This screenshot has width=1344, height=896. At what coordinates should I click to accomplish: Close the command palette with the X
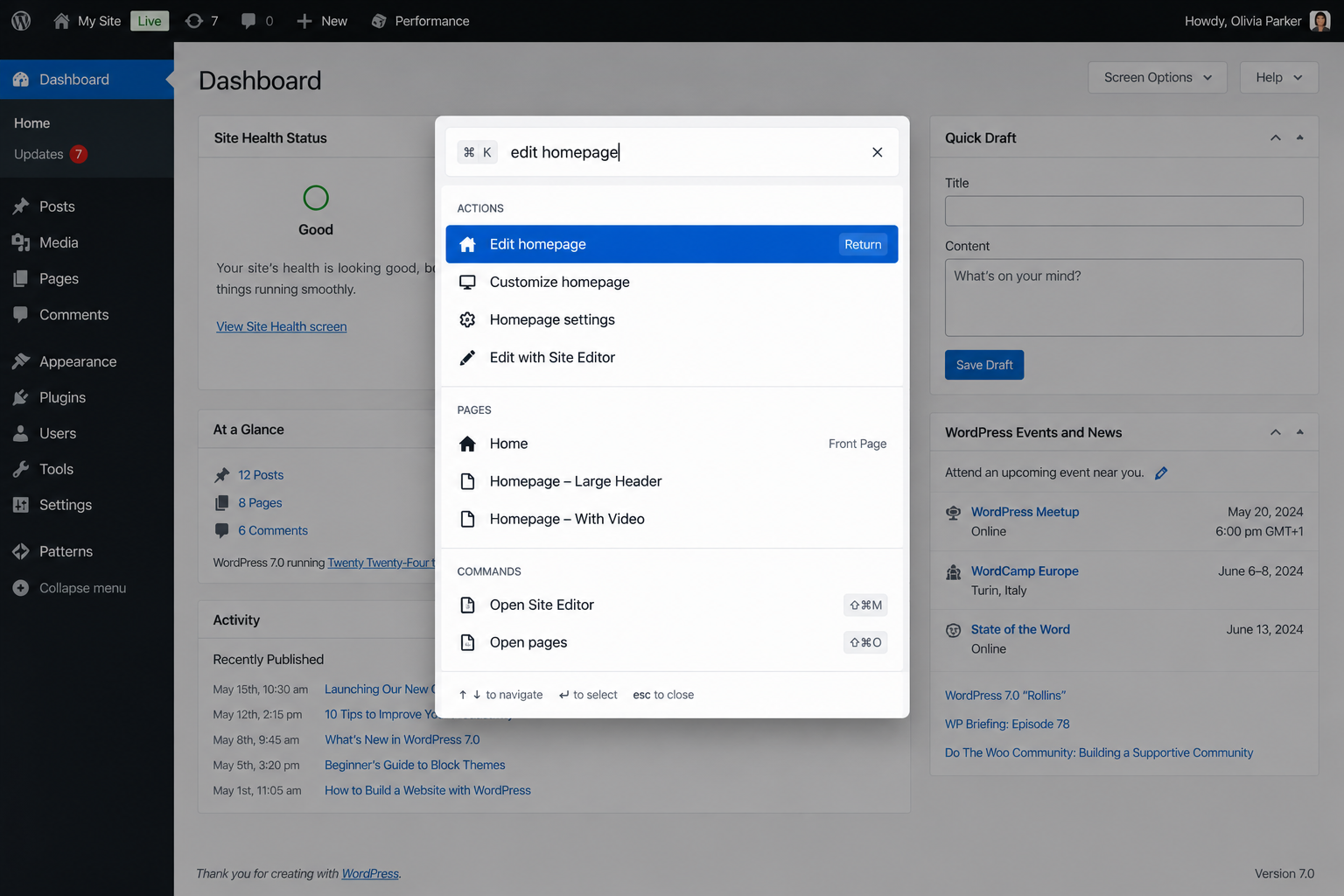[x=877, y=152]
